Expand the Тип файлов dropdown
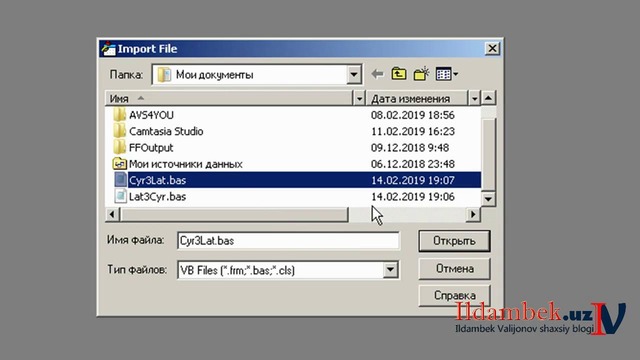 [390, 270]
